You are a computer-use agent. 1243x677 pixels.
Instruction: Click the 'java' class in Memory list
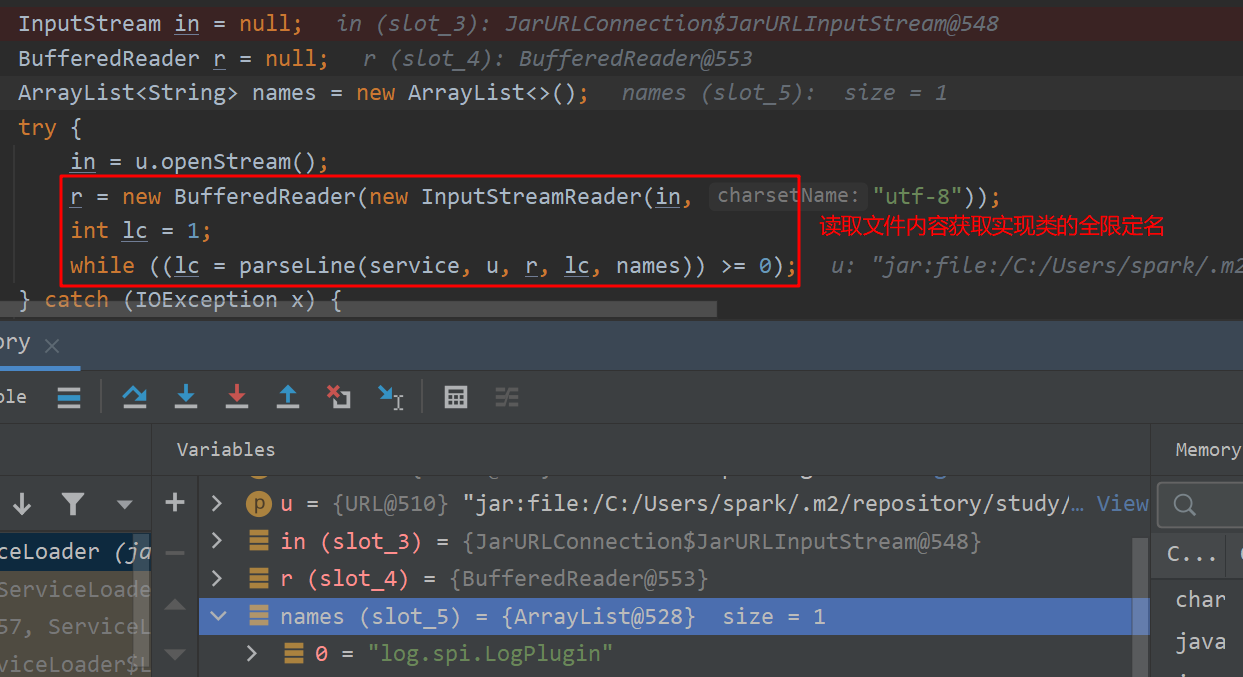(x=1200, y=641)
